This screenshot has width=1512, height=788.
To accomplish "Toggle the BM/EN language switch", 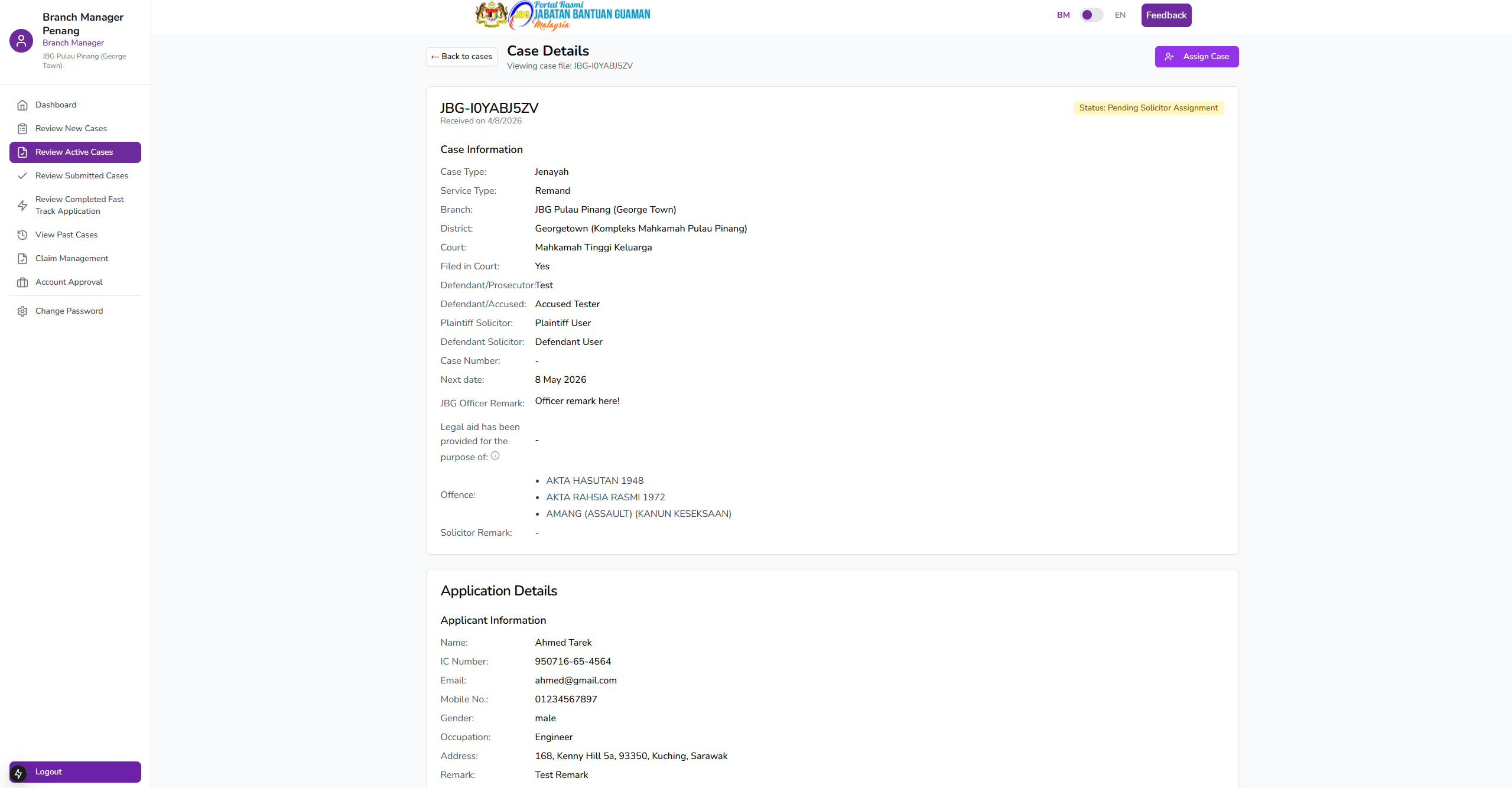I will point(1091,15).
